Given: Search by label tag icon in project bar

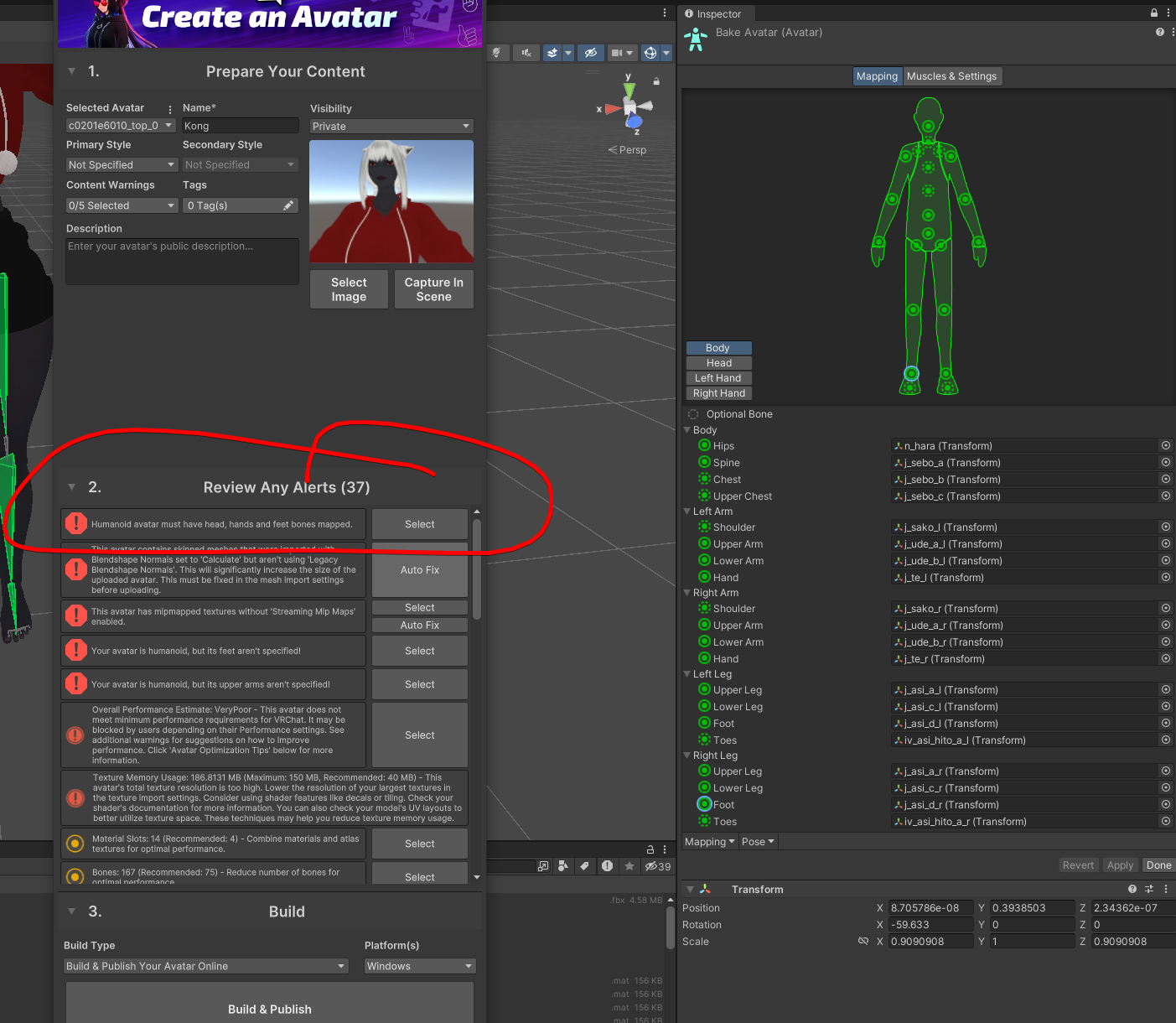Looking at the screenshot, I should (x=584, y=866).
